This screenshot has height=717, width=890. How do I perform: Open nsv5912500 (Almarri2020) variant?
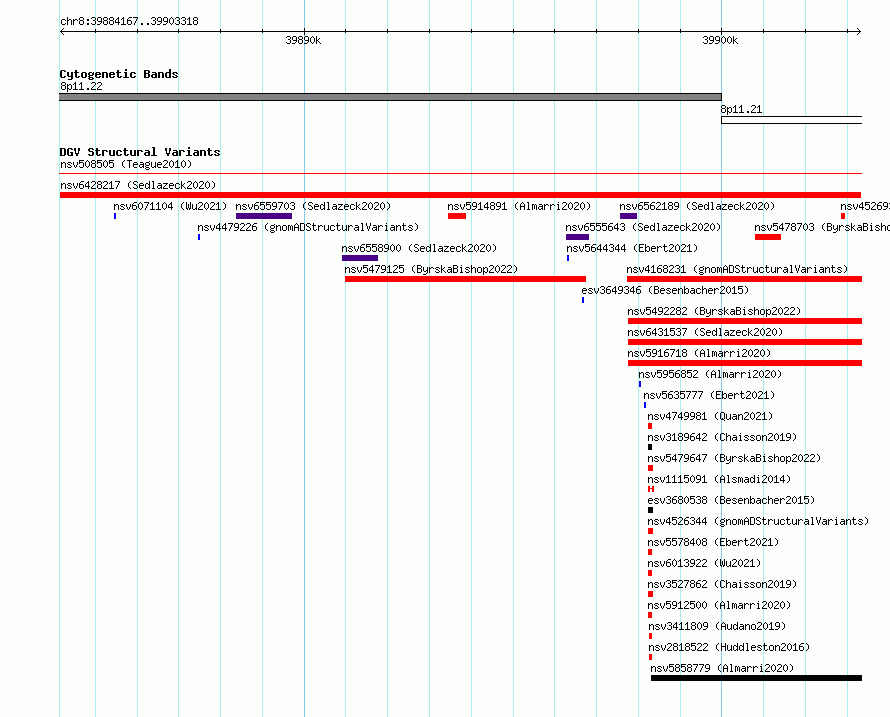point(719,605)
